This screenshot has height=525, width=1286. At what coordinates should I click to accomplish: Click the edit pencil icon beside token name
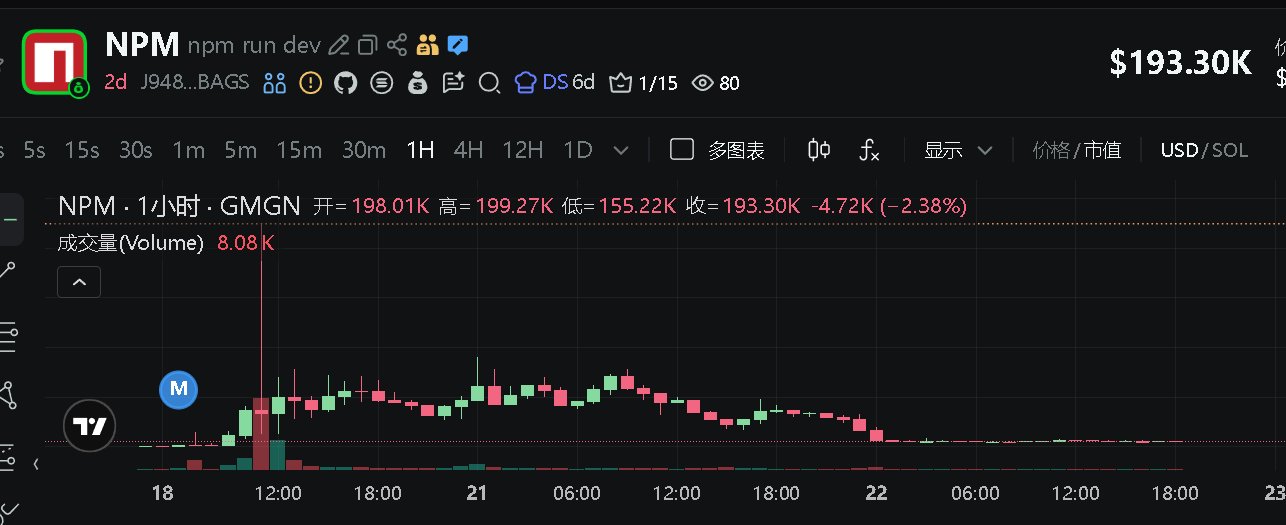click(339, 45)
